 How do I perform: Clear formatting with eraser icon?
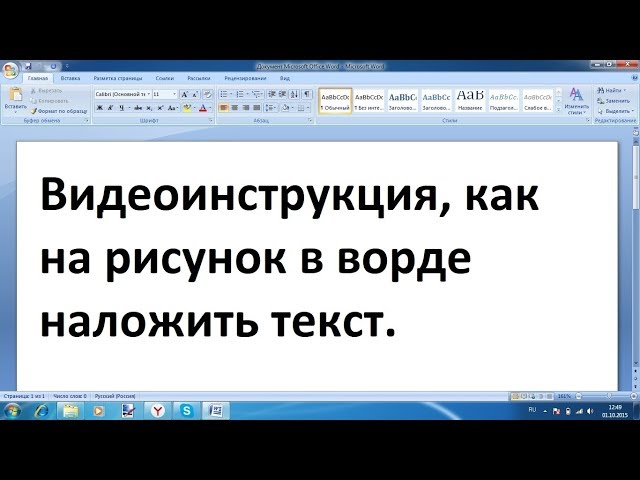208,94
